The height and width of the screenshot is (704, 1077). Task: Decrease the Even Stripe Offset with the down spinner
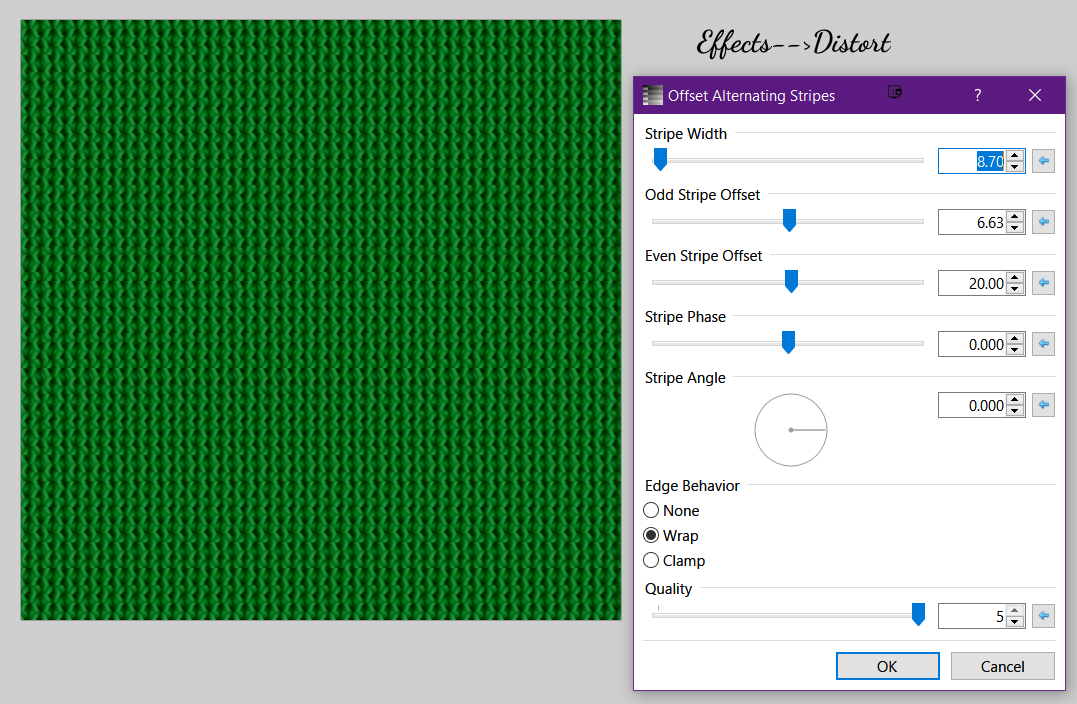pos(1015,288)
